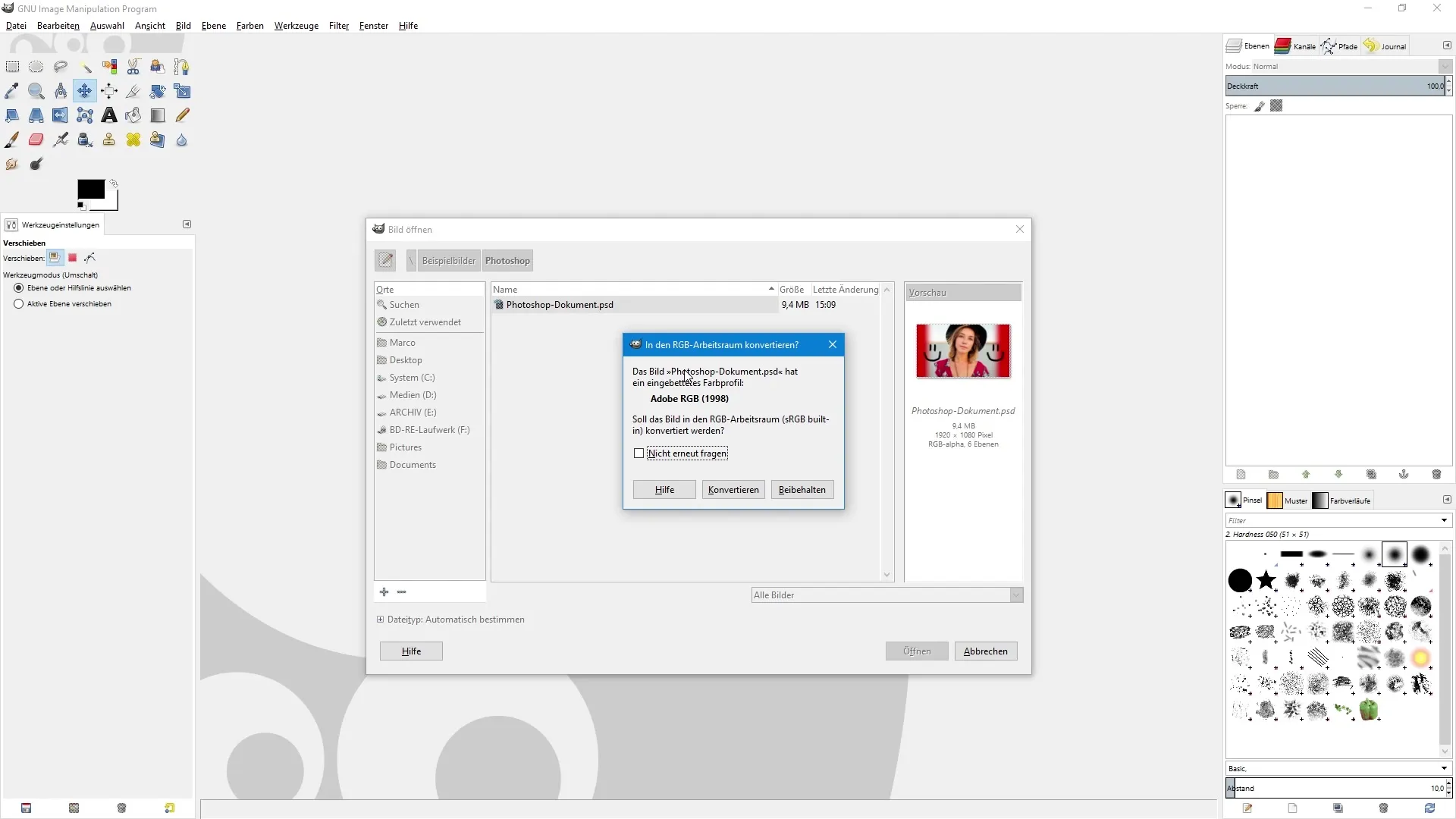The height and width of the screenshot is (819, 1456).
Task: Switch to the Muster tab
Action: [x=1288, y=500]
